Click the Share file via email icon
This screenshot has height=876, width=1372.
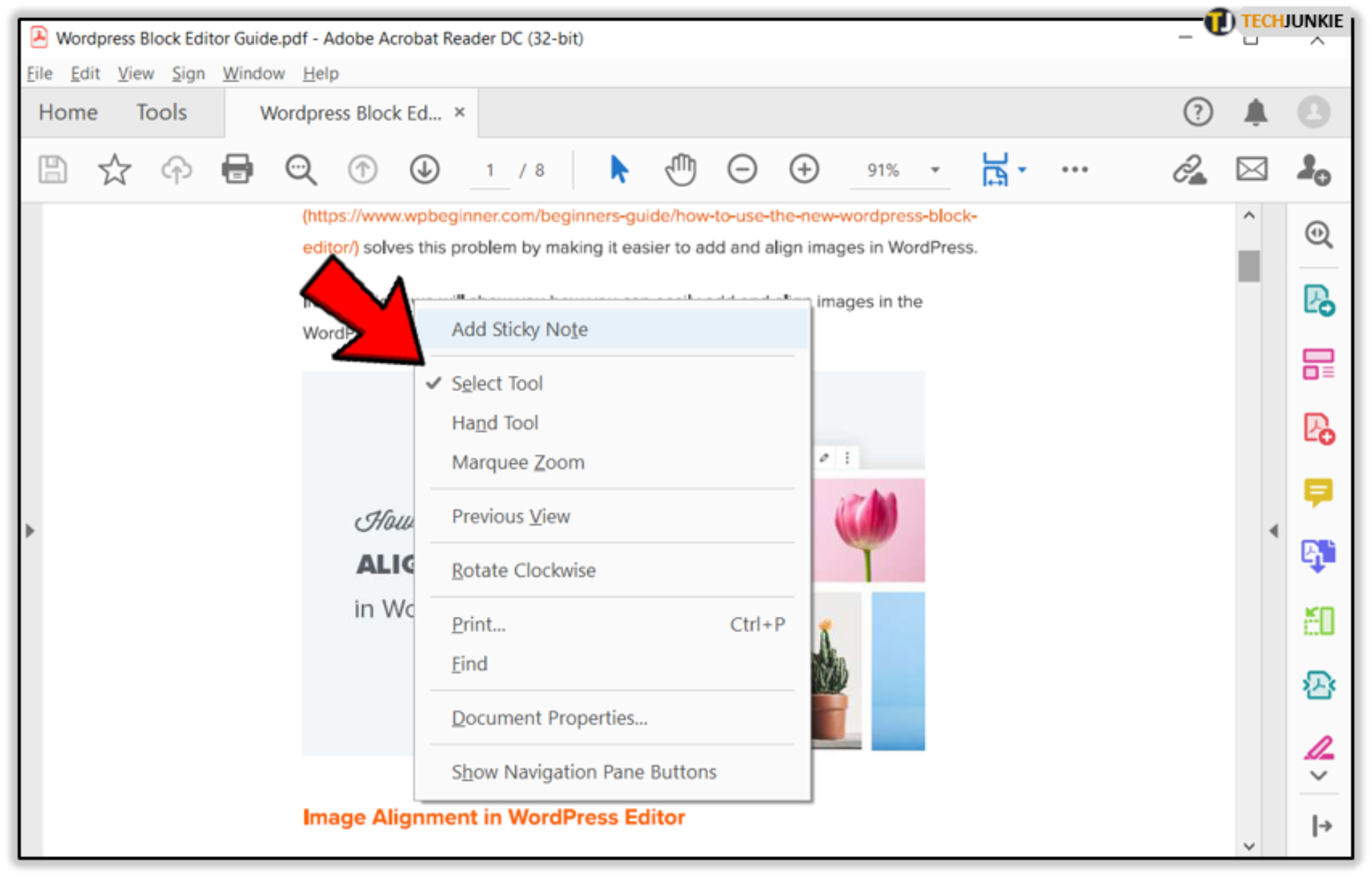point(1252,169)
